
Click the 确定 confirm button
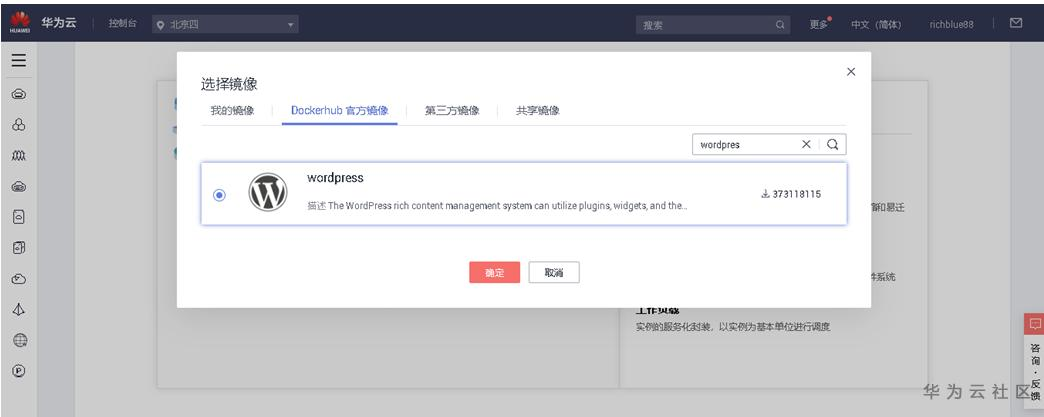pos(495,272)
